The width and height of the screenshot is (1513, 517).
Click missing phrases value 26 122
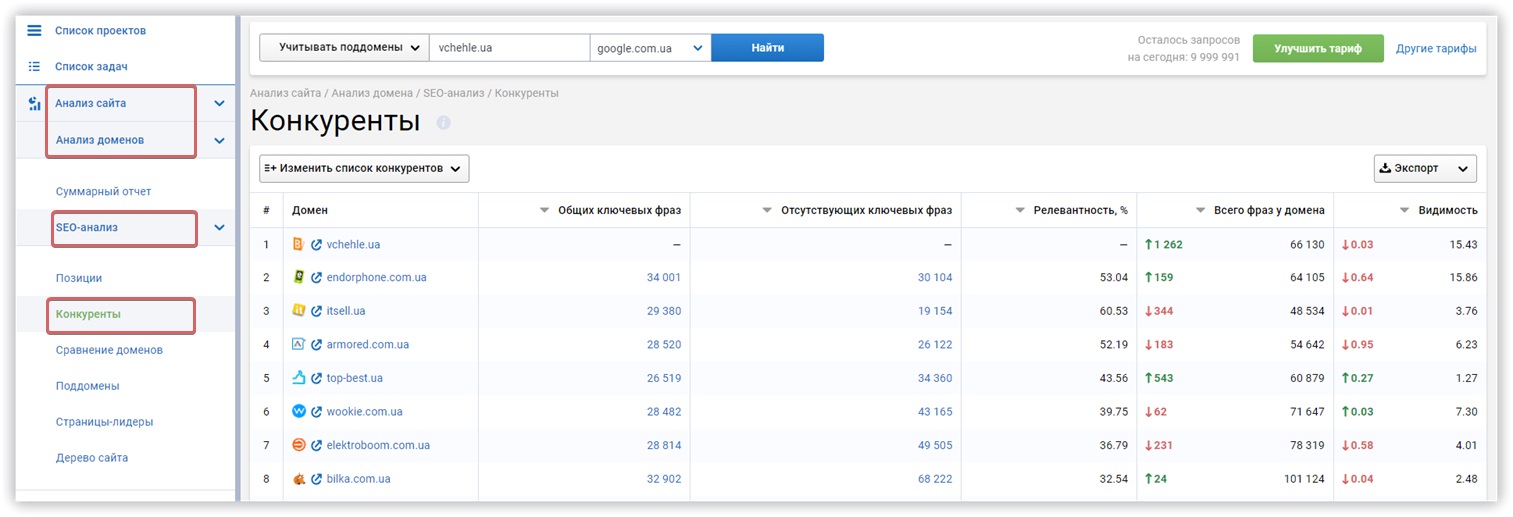pyautogui.click(x=935, y=344)
